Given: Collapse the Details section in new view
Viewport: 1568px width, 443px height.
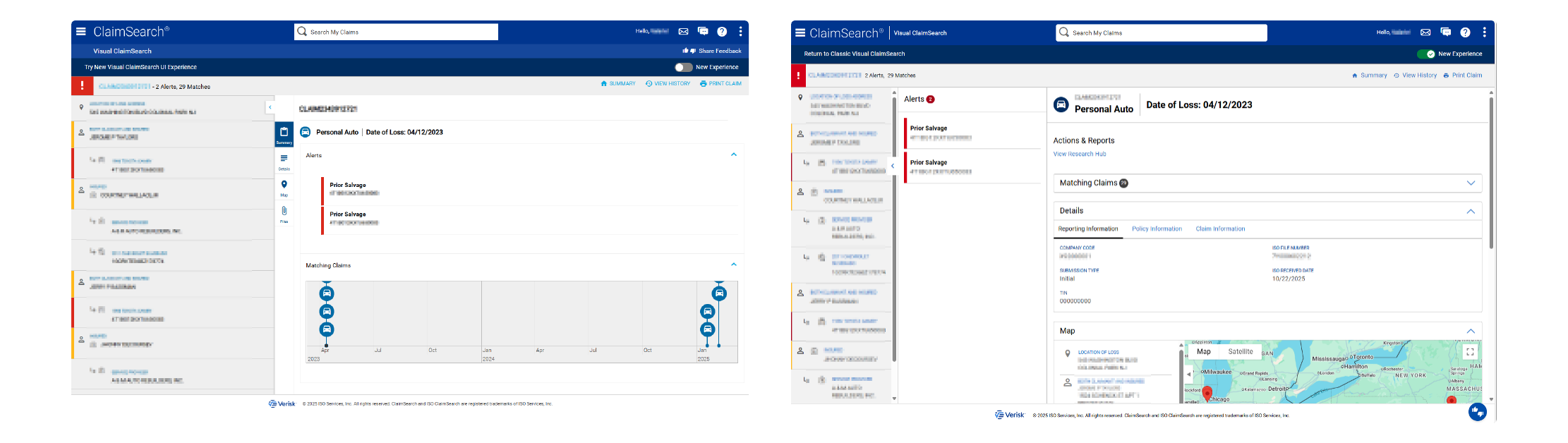Looking at the screenshot, I should [1471, 211].
